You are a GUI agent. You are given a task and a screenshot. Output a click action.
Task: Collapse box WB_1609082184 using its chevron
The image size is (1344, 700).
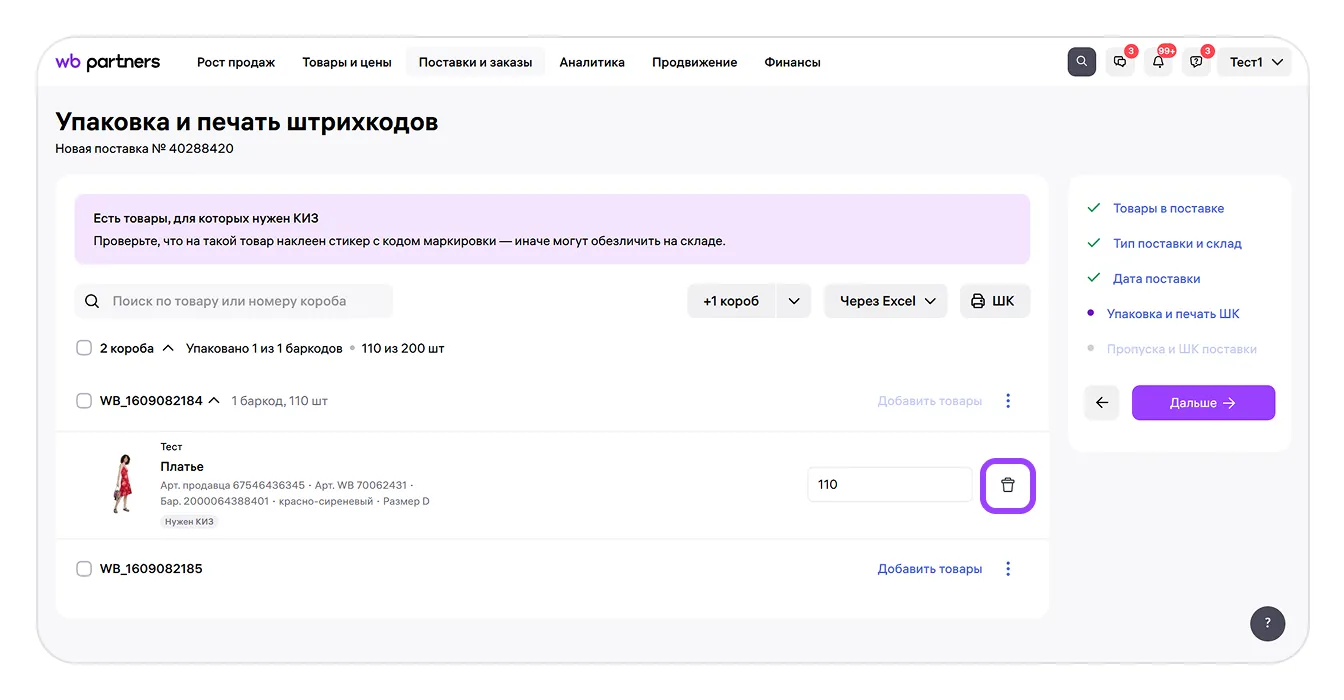click(x=214, y=401)
